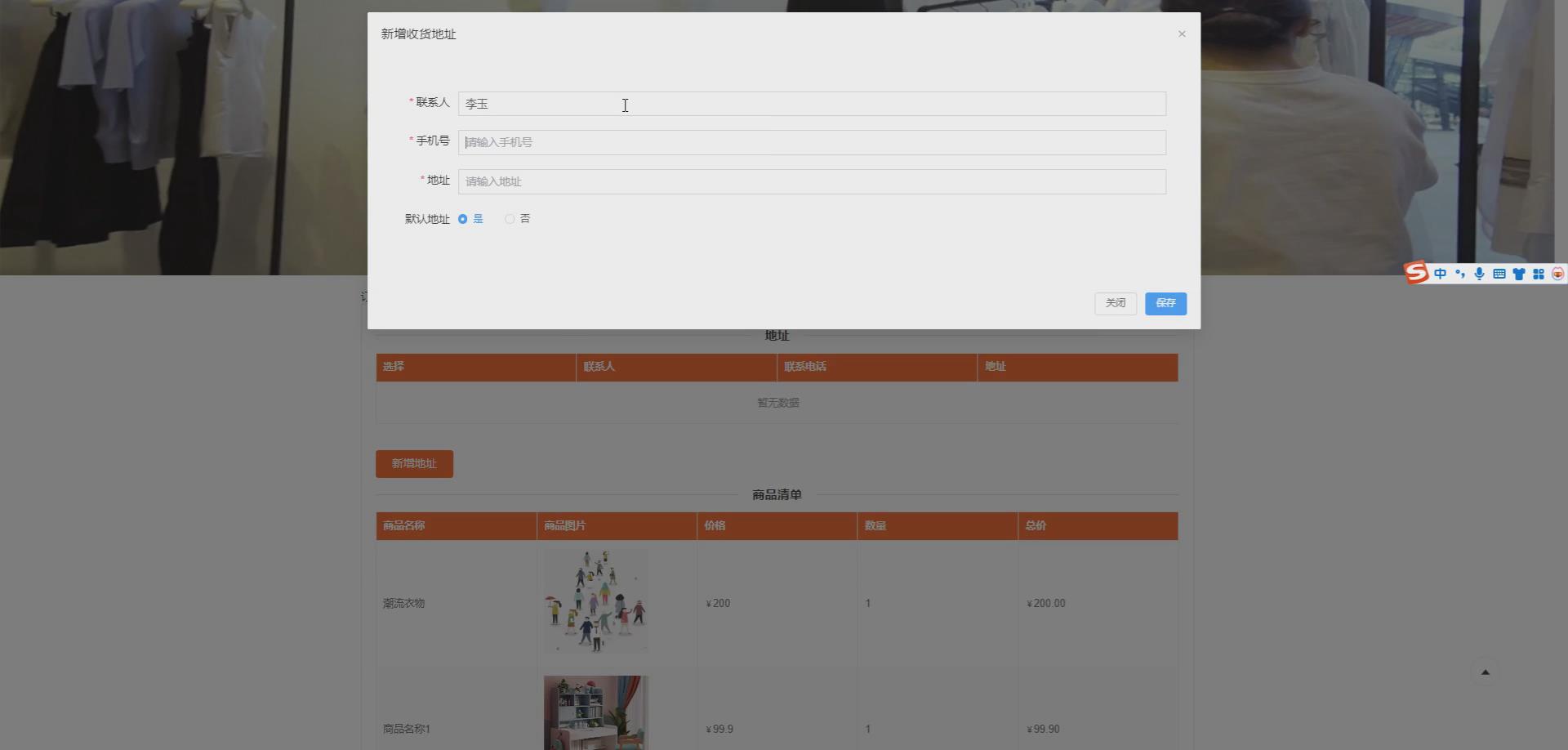
Task: Open the soft keyboard in the Sogou bar
Action: pyautogui.click(x=1499, y=274)
